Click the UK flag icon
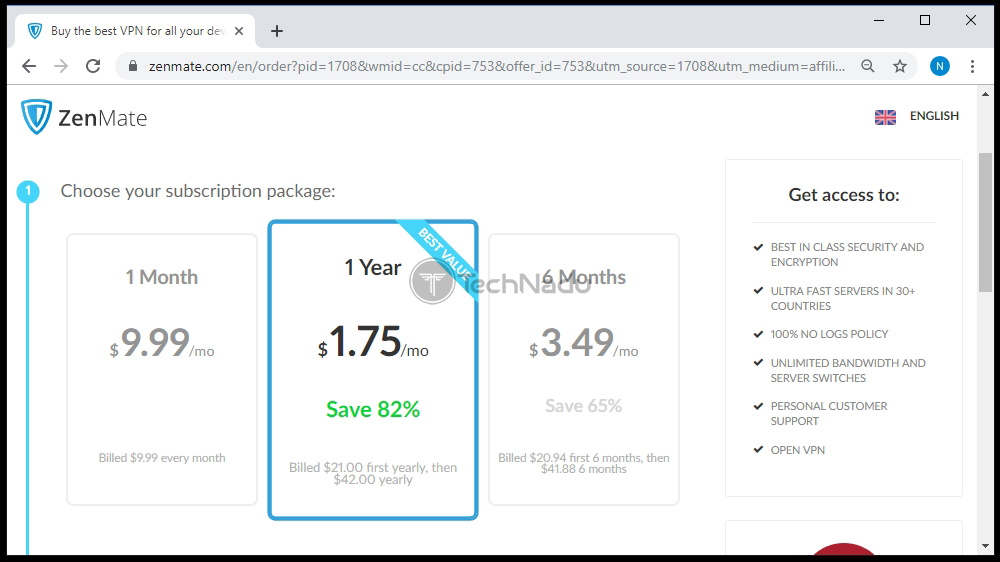The image size is (1000, 562). tap(885, 117)
